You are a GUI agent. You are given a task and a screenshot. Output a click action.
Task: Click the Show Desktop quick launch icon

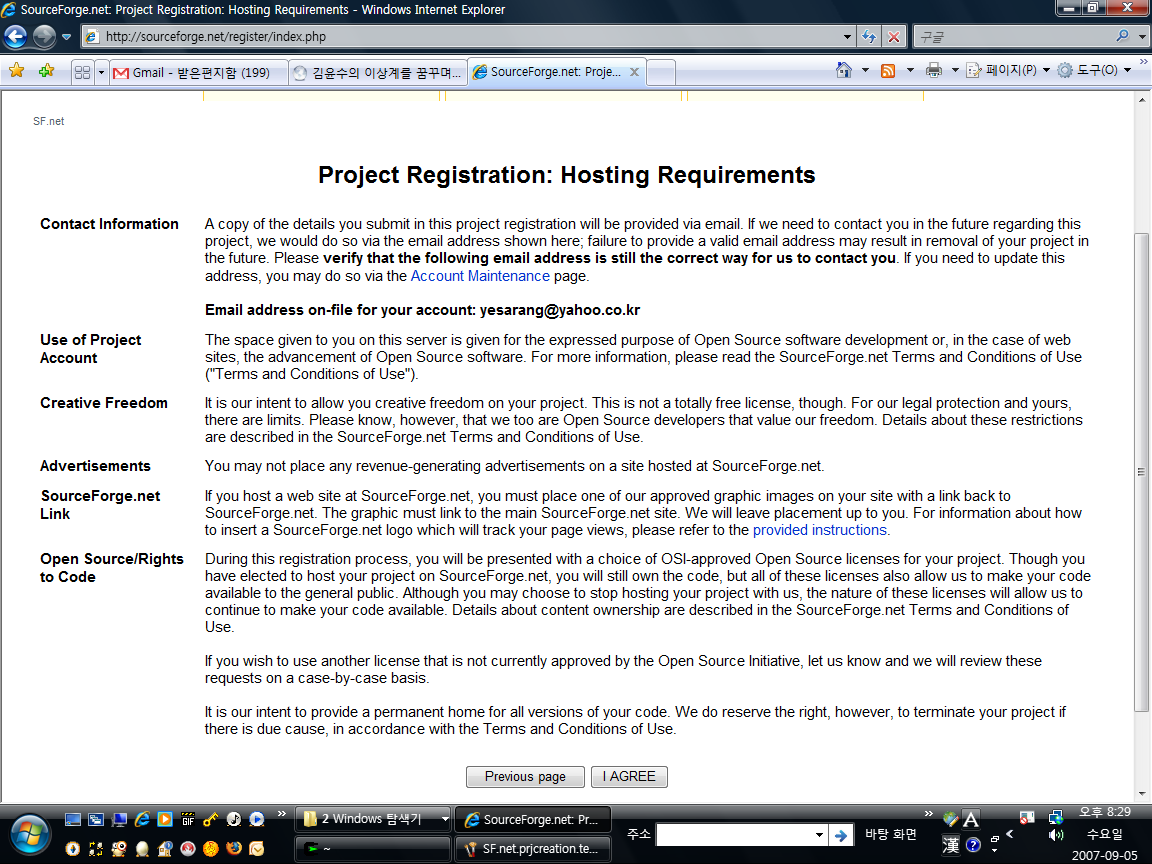[73, 819]
